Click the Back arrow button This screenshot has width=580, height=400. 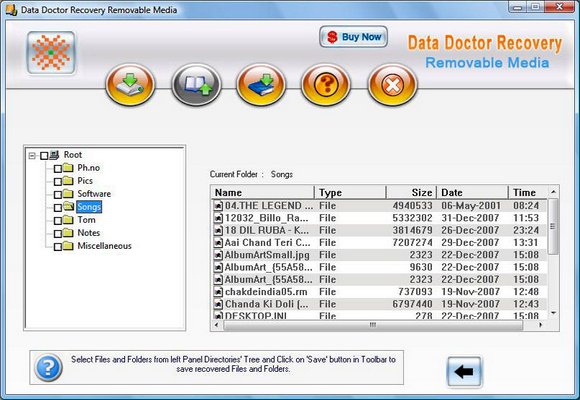[x=464, y=372]
